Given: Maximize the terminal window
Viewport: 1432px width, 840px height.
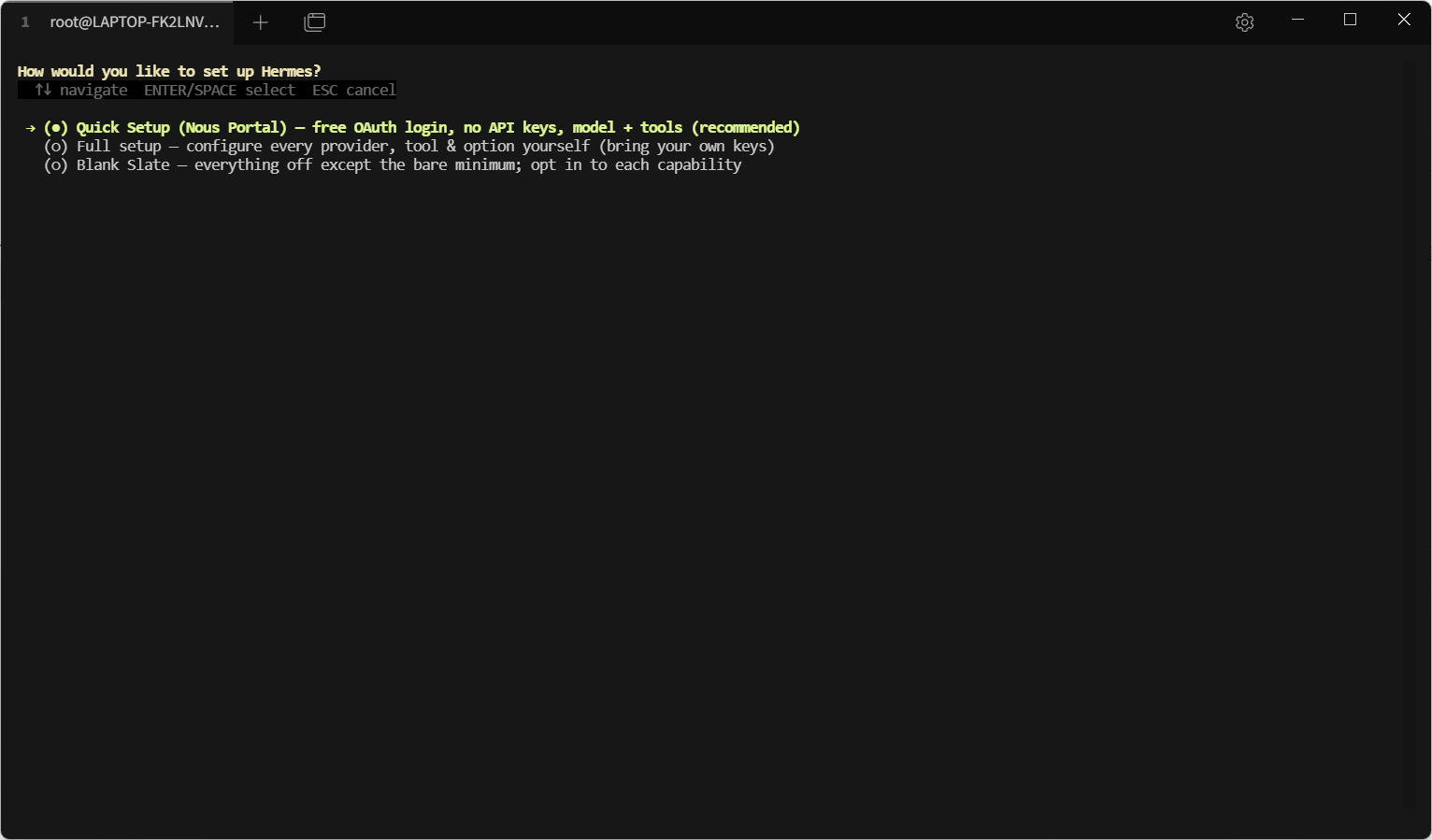Looking at the screenshot, I should click(x=1350, y=20).
